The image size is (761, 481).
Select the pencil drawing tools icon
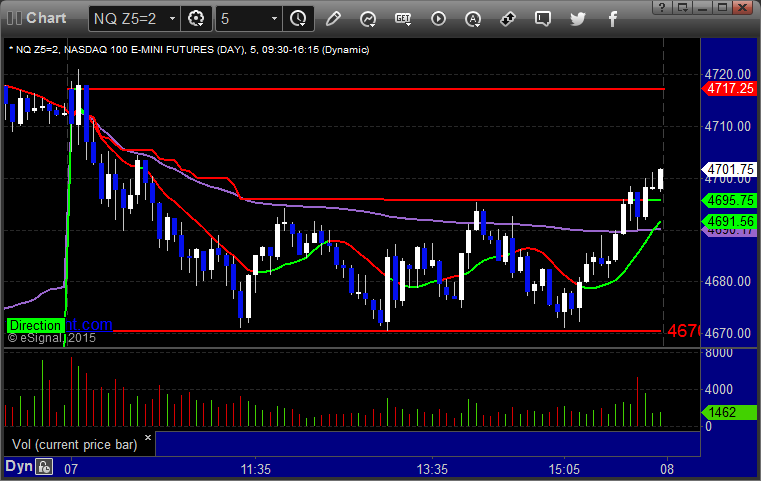click(333, 19)
